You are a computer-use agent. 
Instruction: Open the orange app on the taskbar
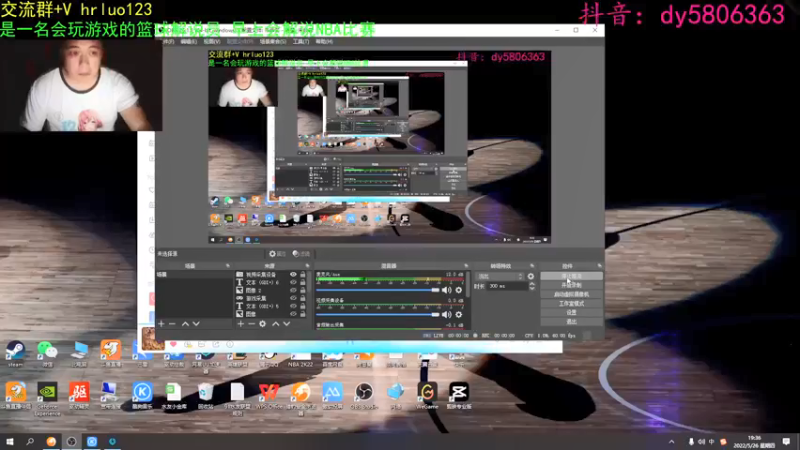[x=51, y=441]
